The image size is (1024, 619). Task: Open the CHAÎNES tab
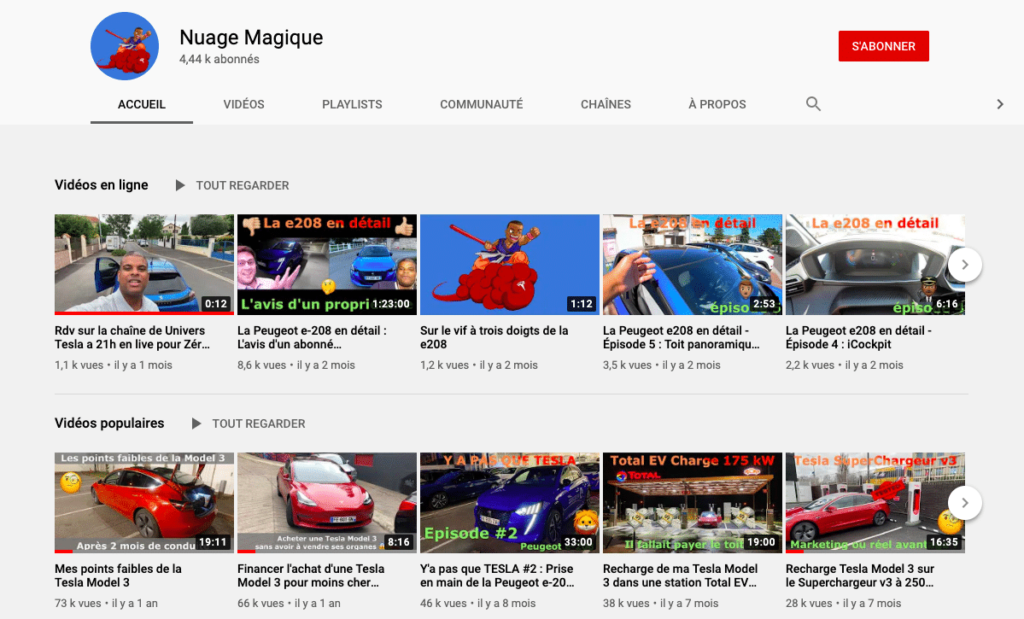605,104
